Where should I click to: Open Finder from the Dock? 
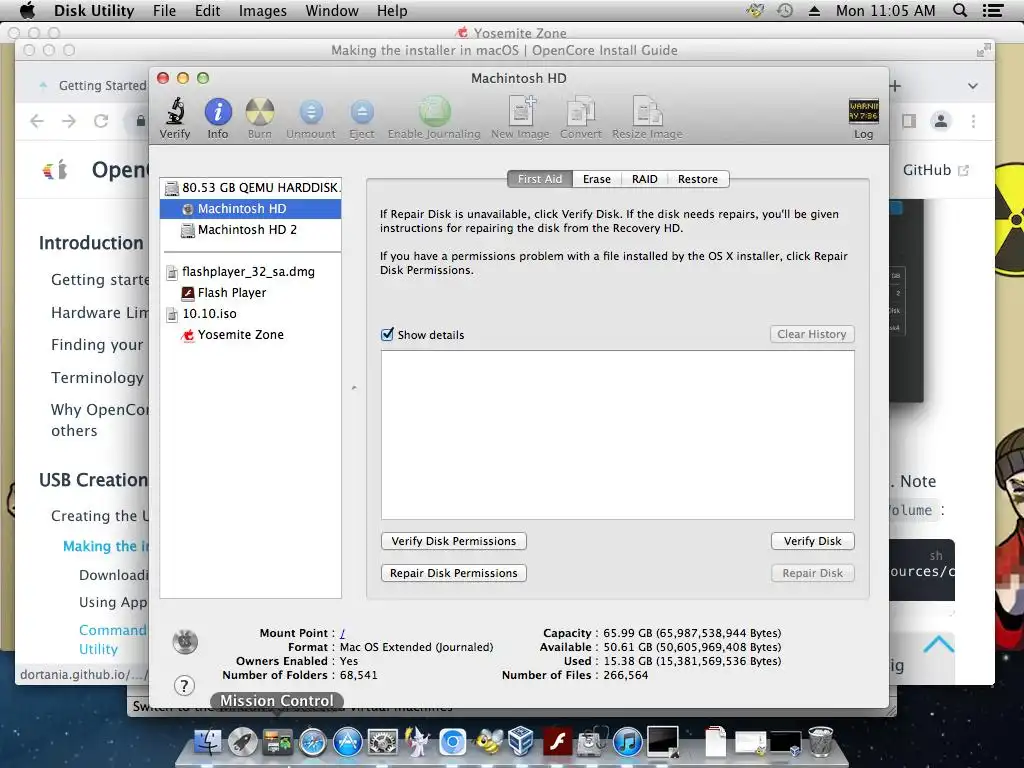(x=208, y=743)
